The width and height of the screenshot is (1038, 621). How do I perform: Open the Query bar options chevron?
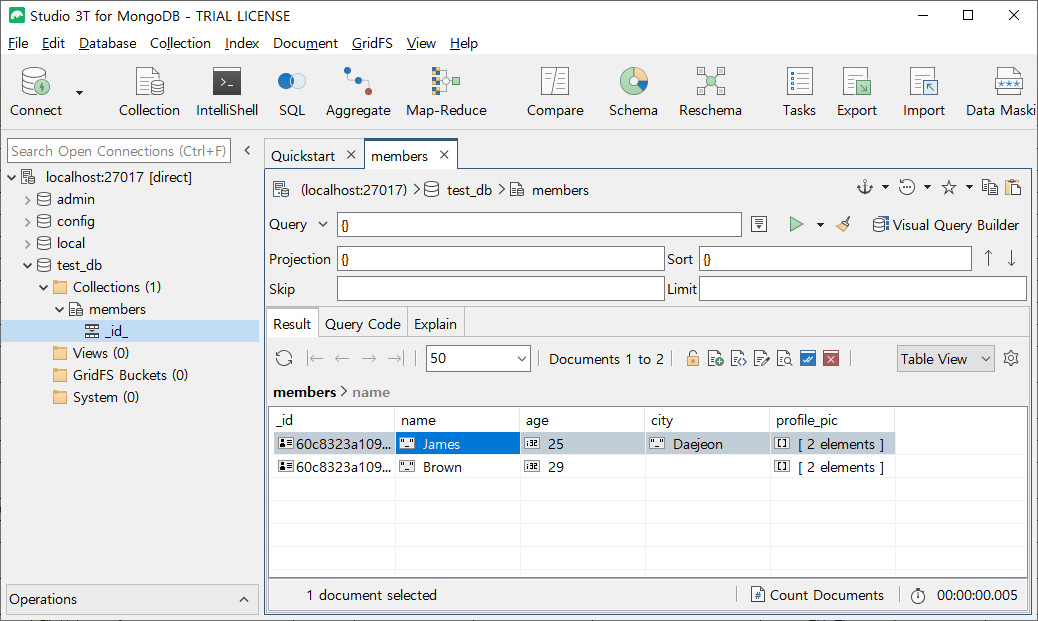[322, 224]
